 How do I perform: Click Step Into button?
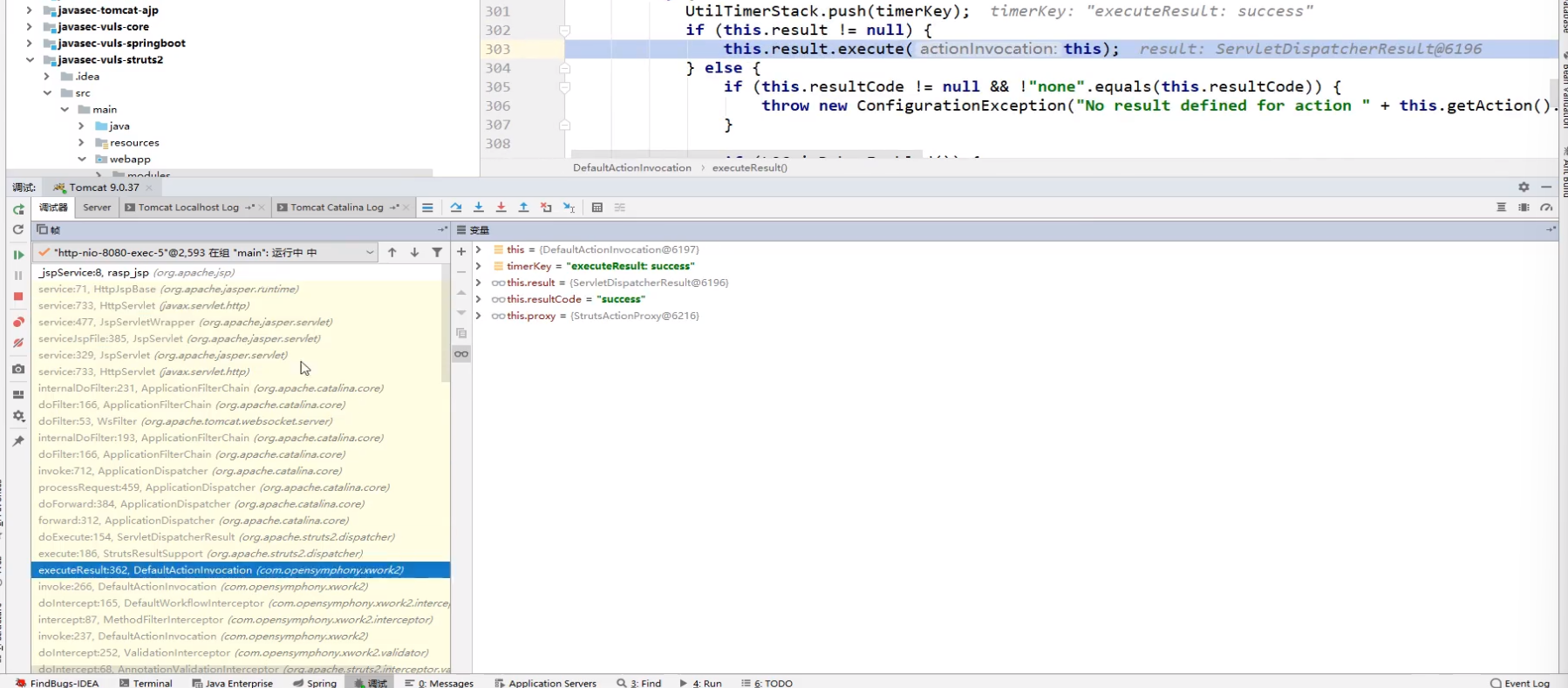coord(479,208)
